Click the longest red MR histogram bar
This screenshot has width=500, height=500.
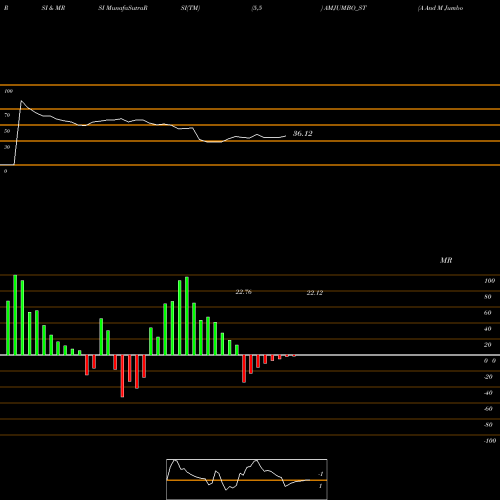coord(122,376)
